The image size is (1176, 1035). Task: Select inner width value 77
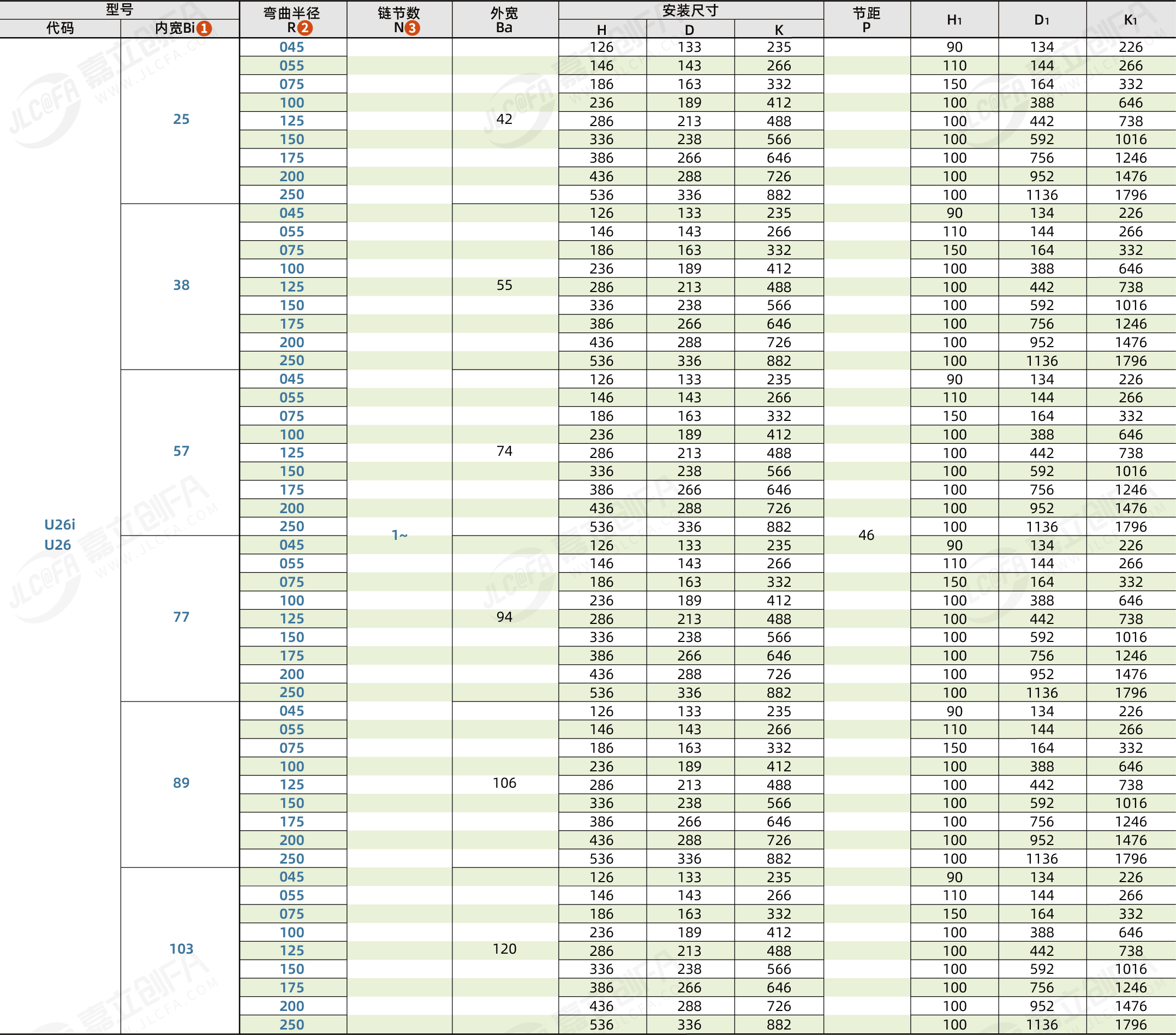click(181, 616)
